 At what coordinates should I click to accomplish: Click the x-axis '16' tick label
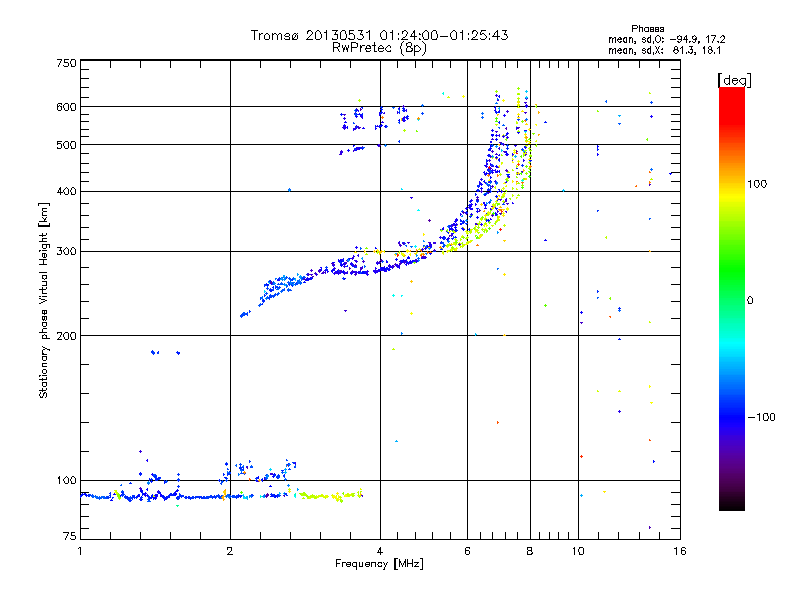680,551
